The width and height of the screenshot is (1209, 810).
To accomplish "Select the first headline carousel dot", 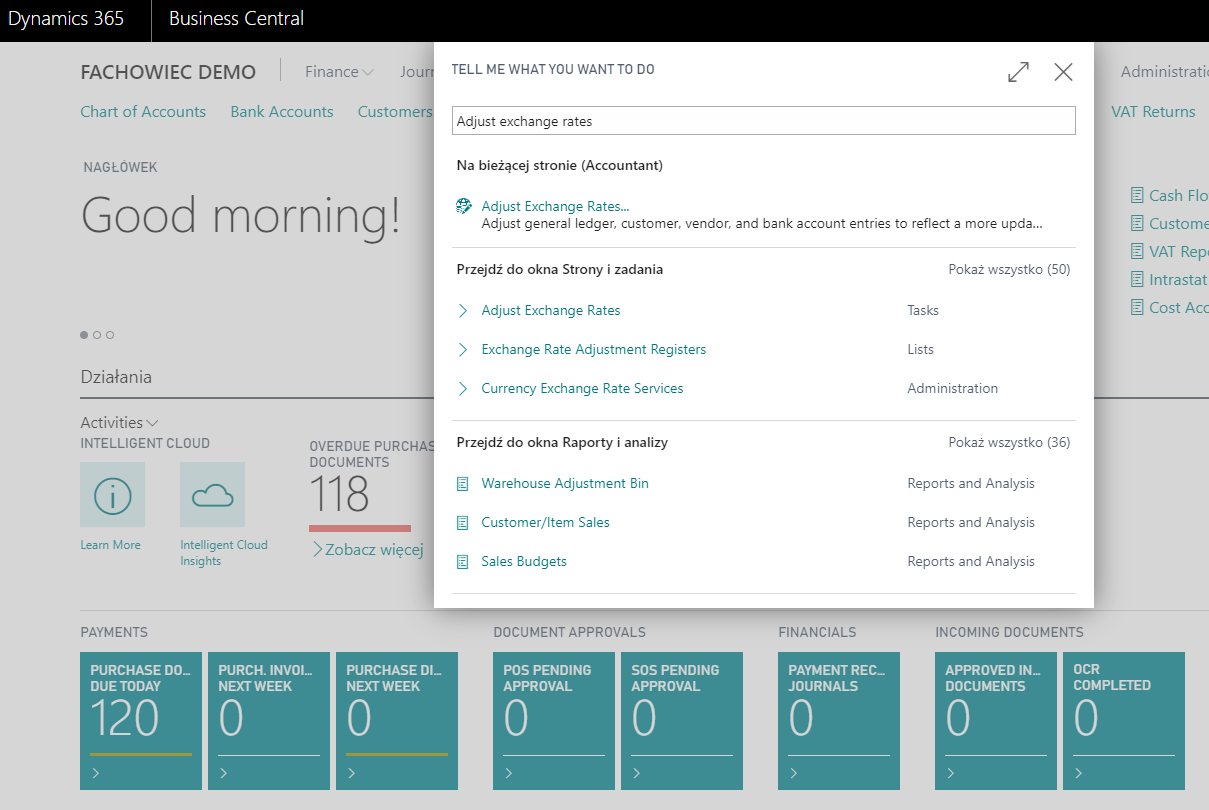I will pyautogui.click(x=84, y=335).
